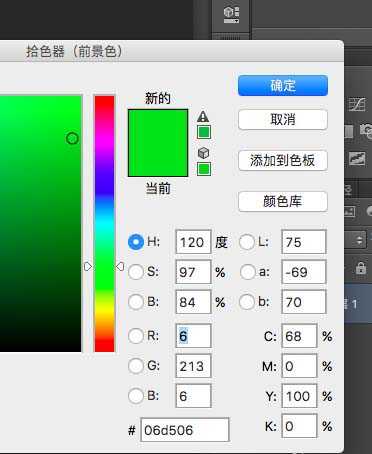372x454 pixels.
Task: Click the right hue slider arrow handle
Action: [x=120, y=266]
